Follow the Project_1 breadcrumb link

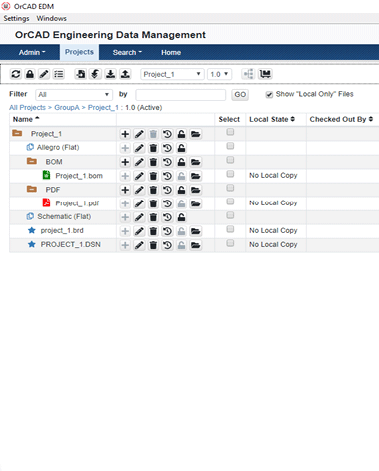[x=103, y=108]
